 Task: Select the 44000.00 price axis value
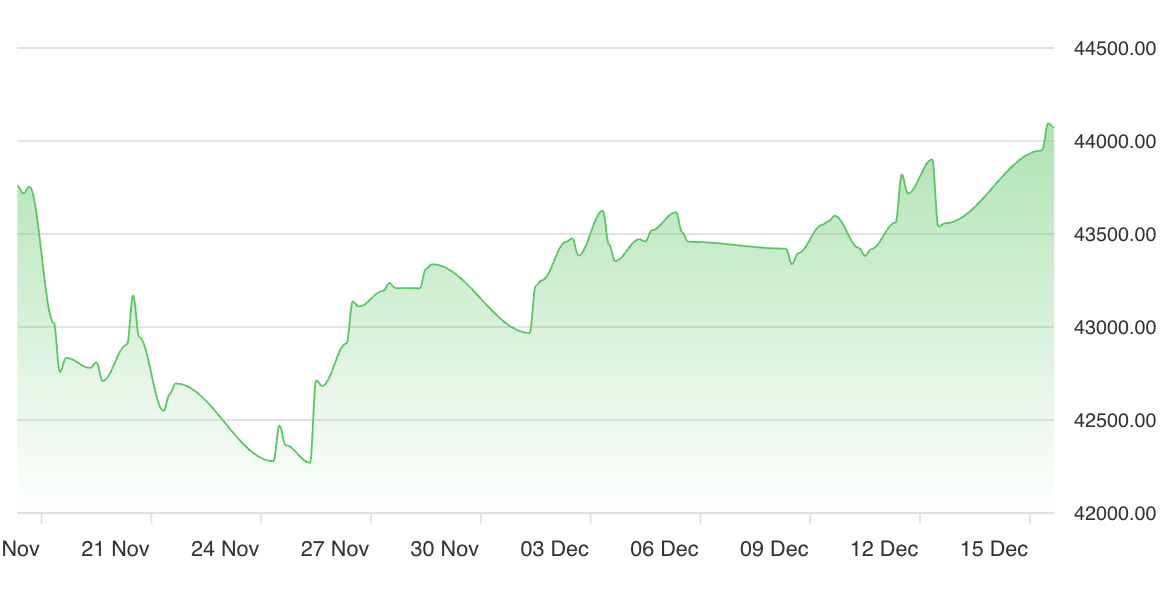click(x=1114, y=142)
